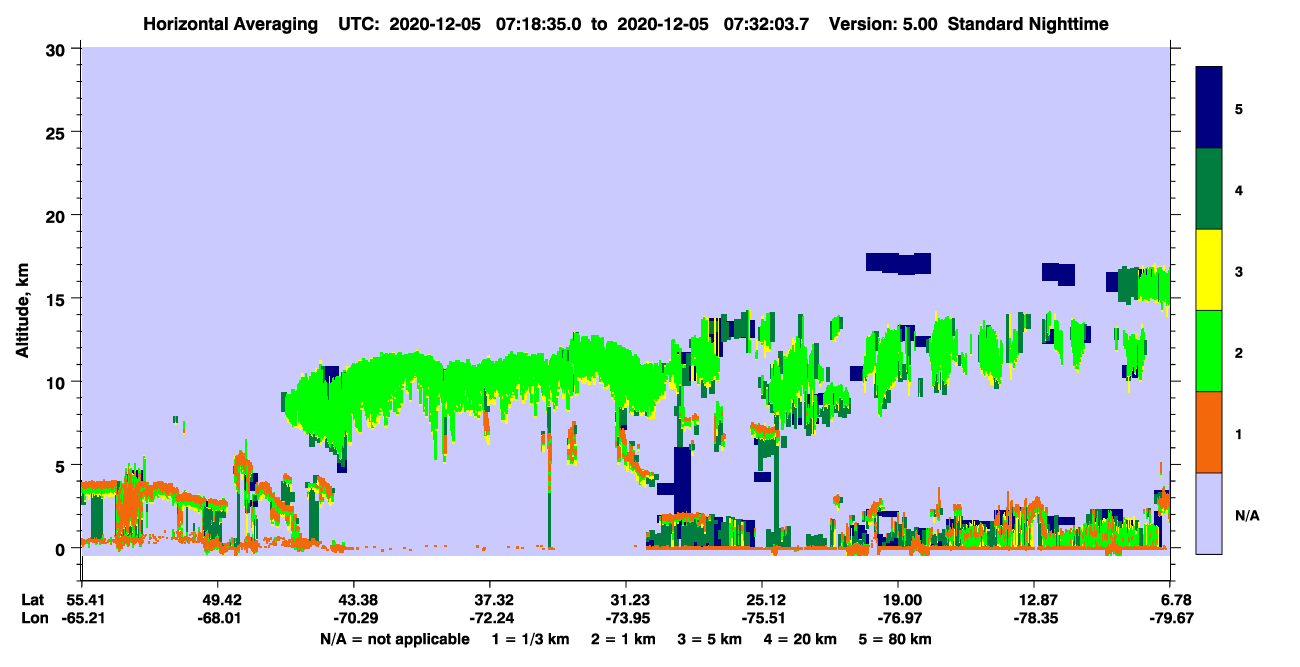Click the y-axis tick label 15
This screenshot has width=1300, height=667.
pyautogui.click(x=58, y=298)
